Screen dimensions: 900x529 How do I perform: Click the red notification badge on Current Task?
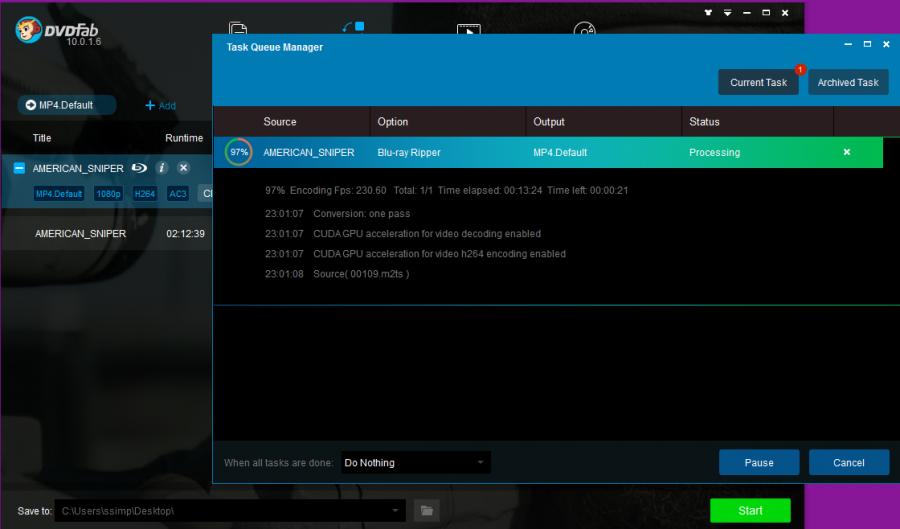[x=800, y=69]
